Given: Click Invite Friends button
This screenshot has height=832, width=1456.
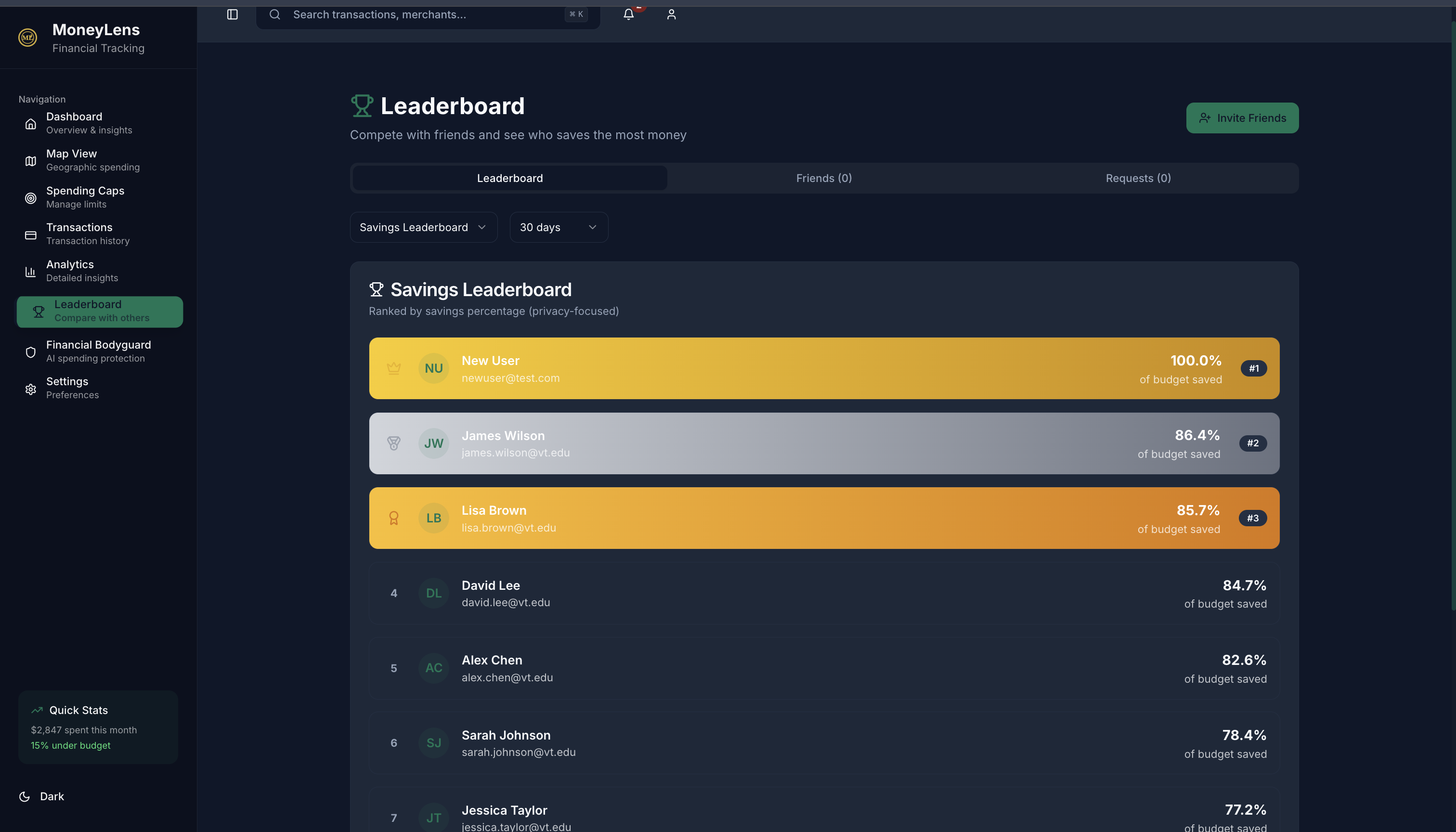Looking at the screenshot, I should (1242, 118).
